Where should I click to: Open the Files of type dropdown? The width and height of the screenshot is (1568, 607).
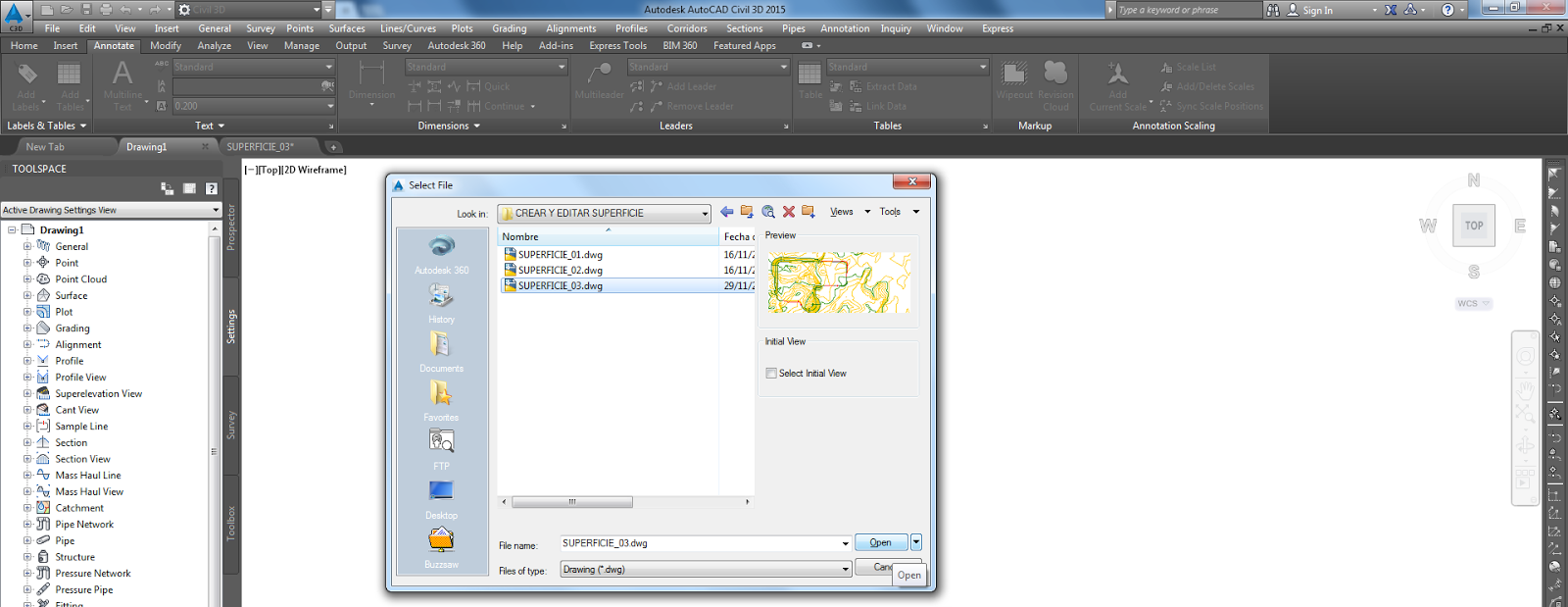coord(845,570)
